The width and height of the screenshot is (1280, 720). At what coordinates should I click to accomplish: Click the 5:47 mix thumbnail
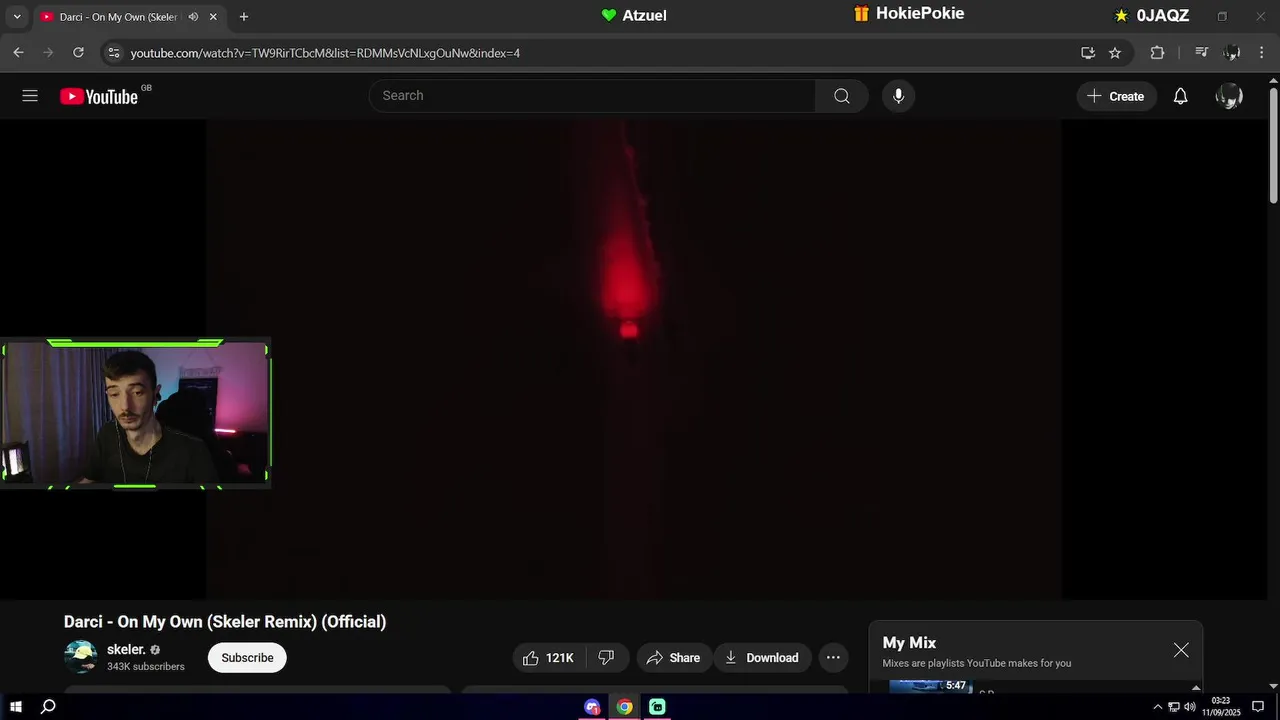[931, 686]
